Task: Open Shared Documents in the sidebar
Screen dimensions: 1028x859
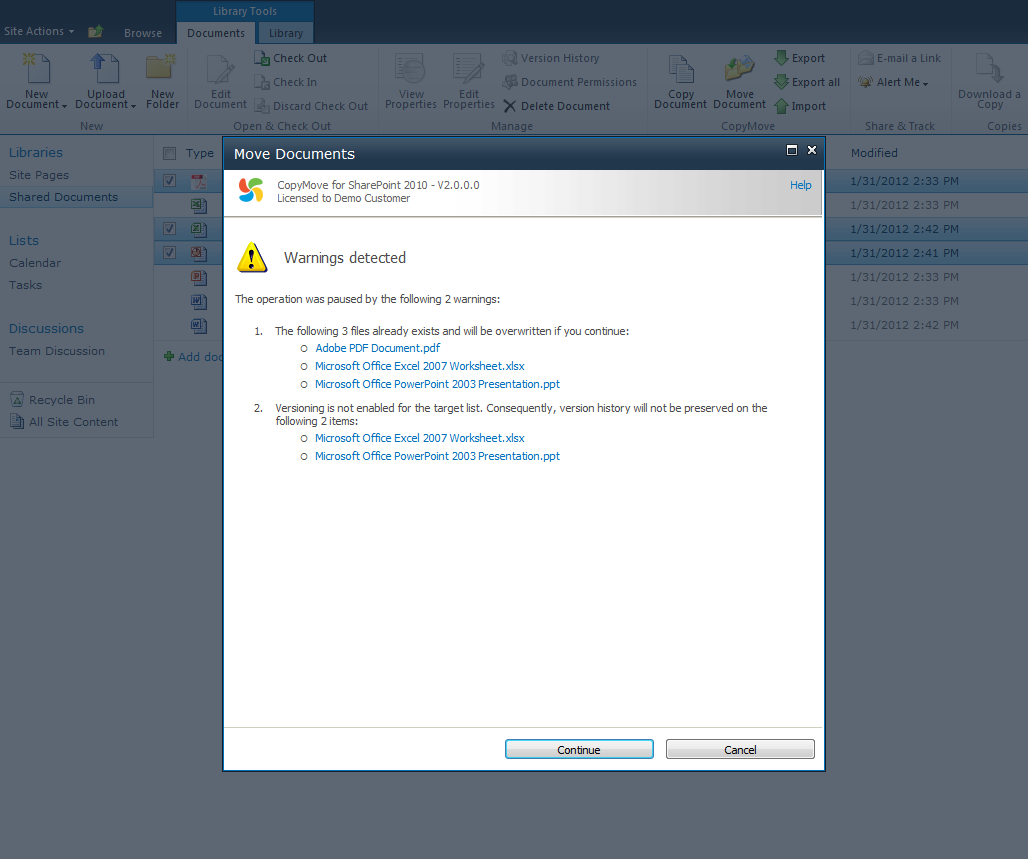Action: tap(64, 197)
